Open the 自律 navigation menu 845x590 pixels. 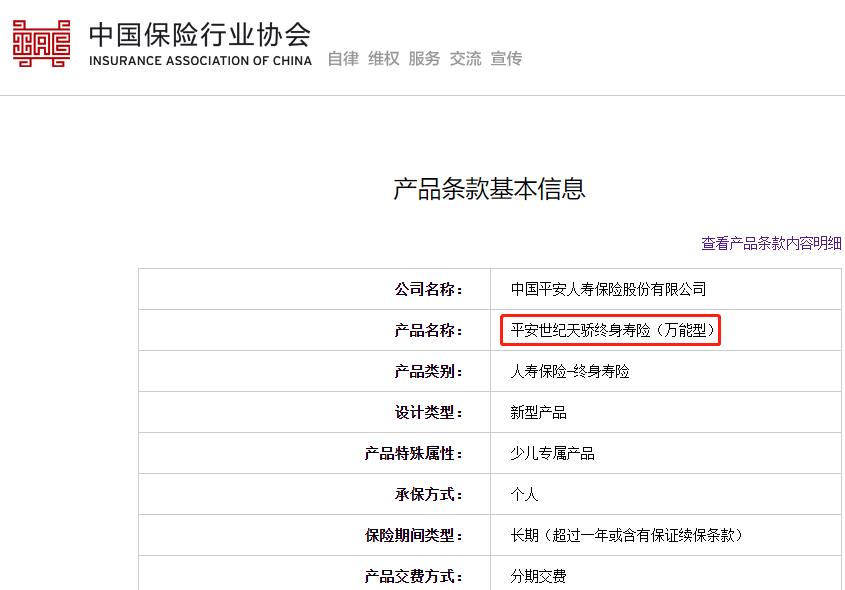pyautogui.click(x=342, y=58)
